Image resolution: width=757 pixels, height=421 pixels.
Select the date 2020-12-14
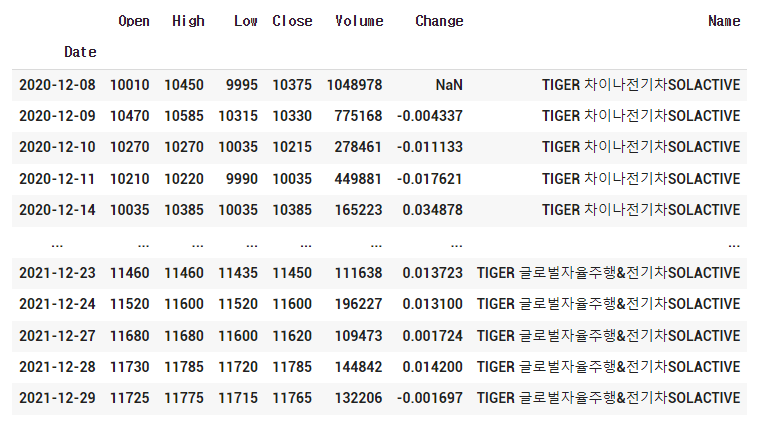tap(57, 210)
